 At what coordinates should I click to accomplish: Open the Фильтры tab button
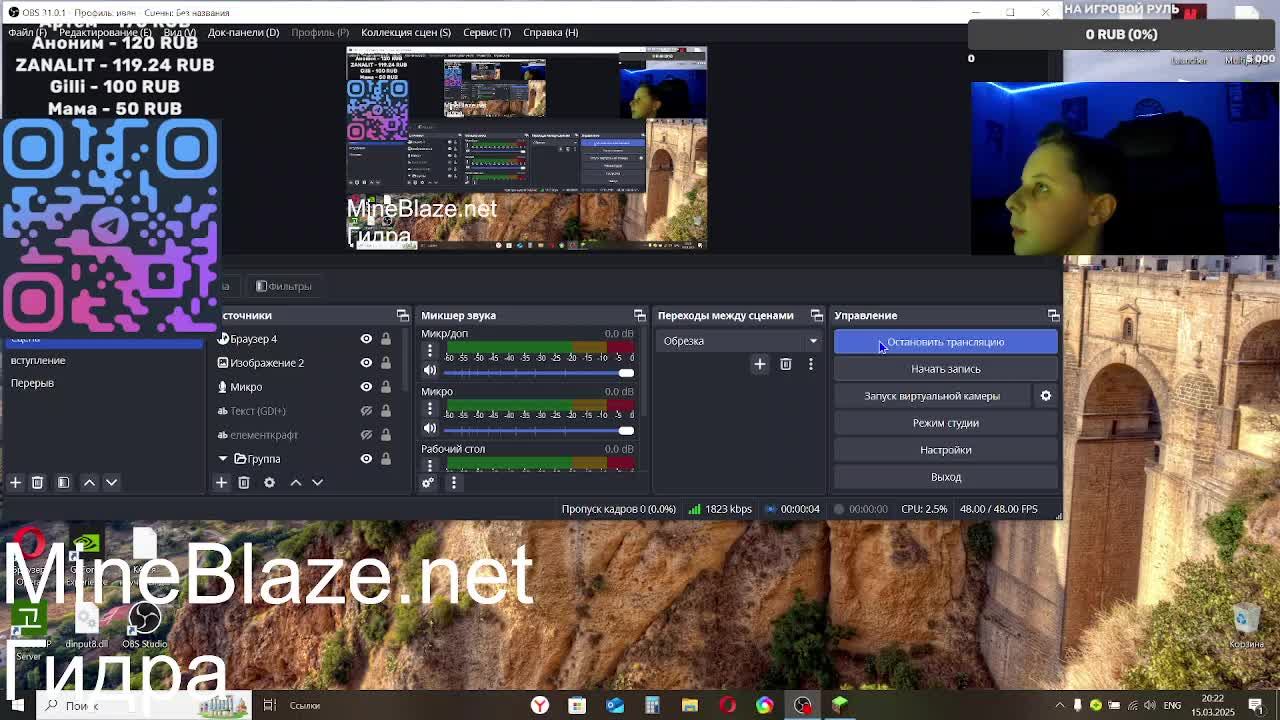pyautogui.click(x=284, y=286)
